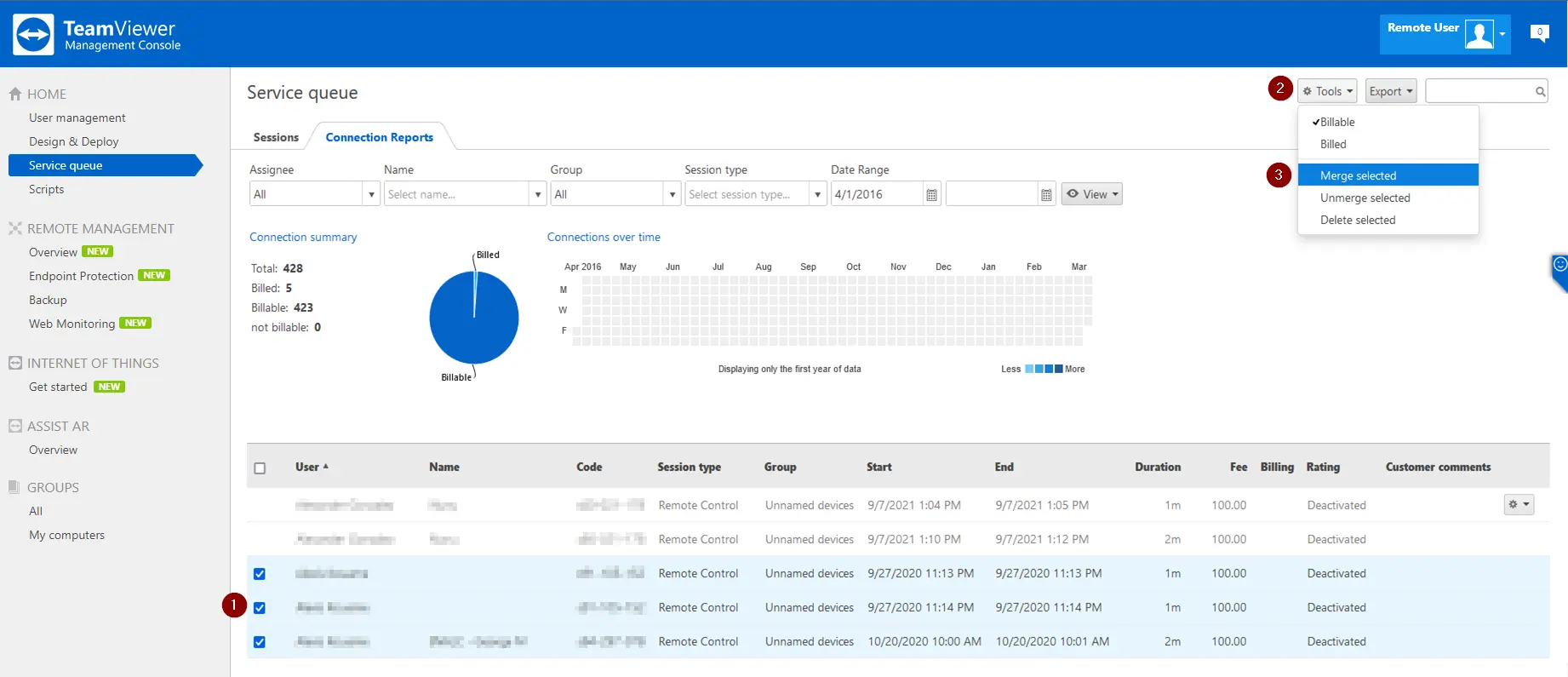The height and width of the screenshot is (677, 1568).
Task: Click the 9/7/2021 1:10 PM start cell
Action: click(x=914, y=539)
